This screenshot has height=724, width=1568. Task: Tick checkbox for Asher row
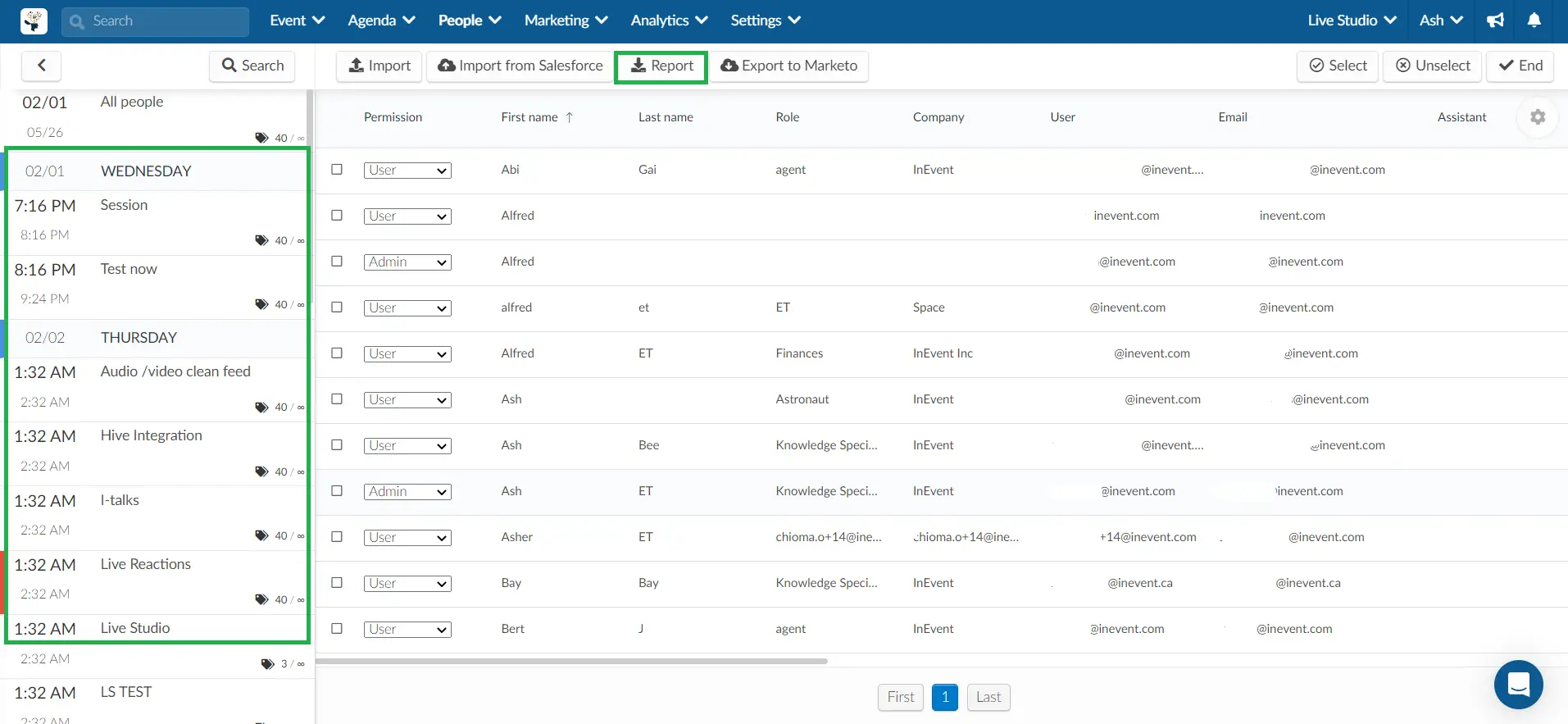(x=337, y=536)
